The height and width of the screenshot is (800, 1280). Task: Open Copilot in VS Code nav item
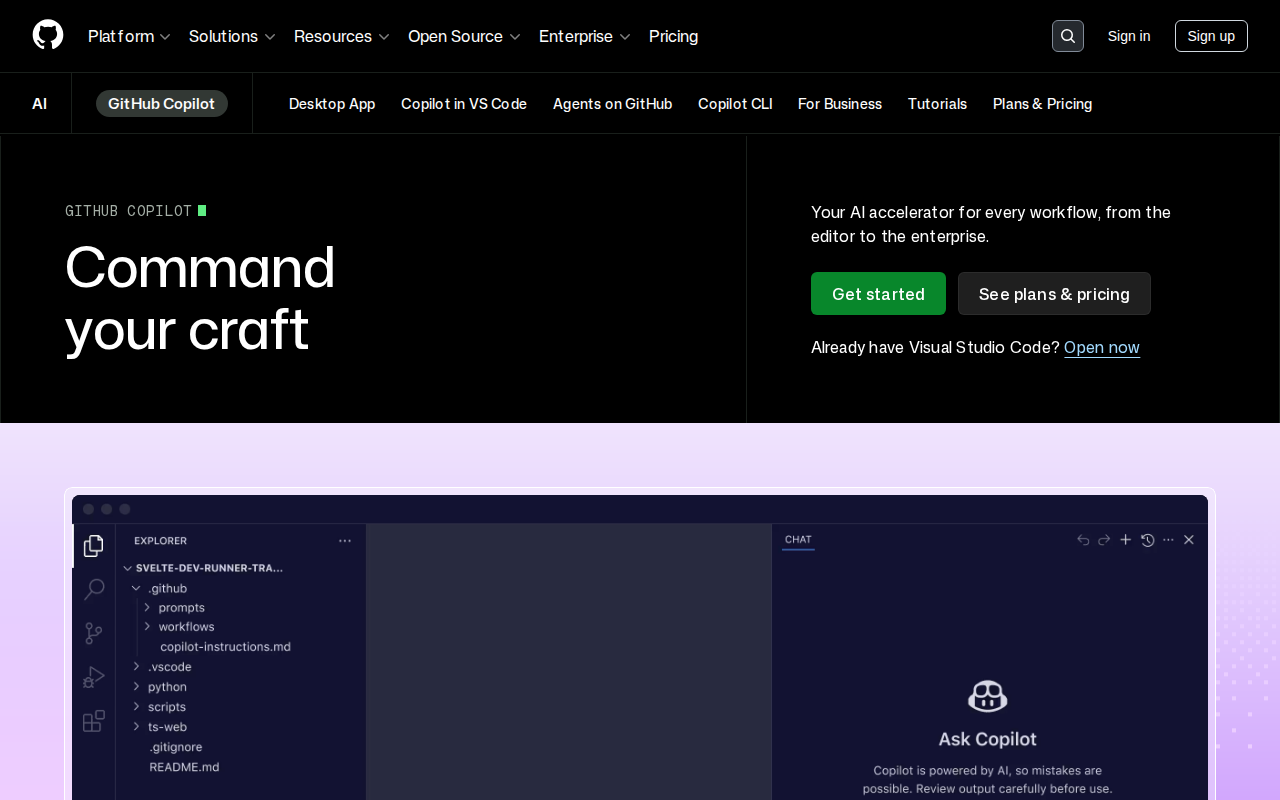point(464,104)
